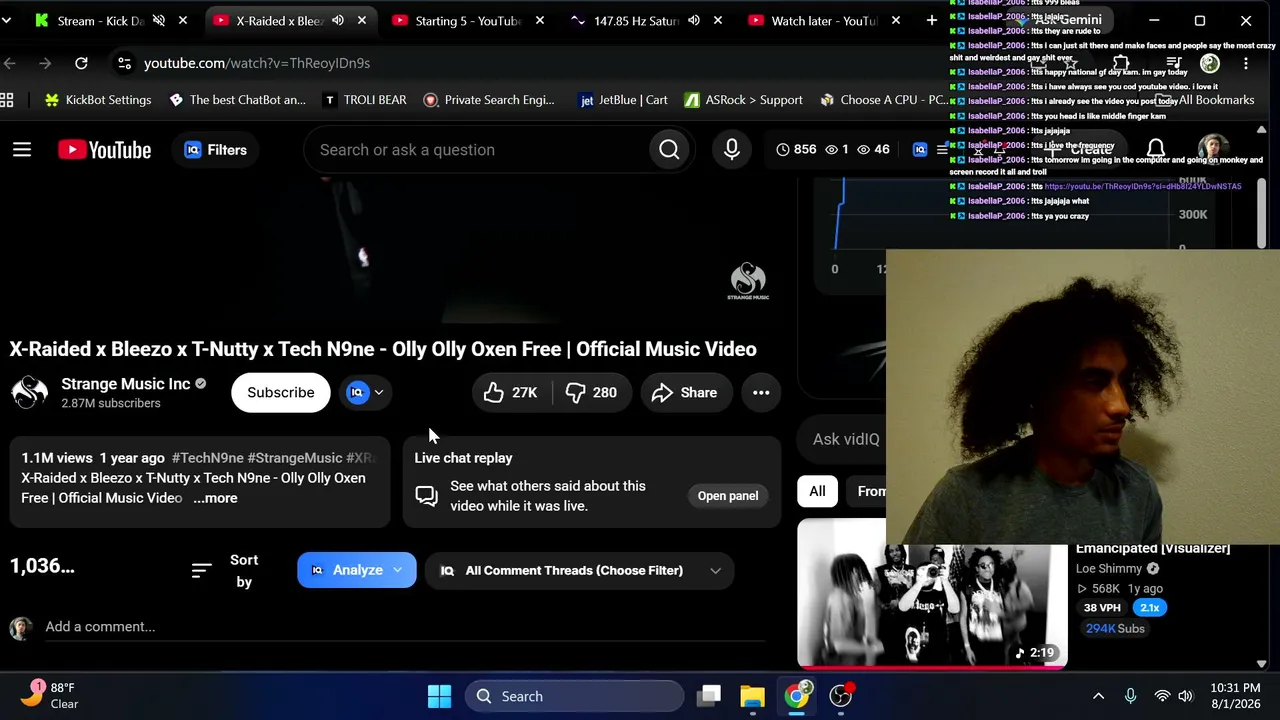Close the Starting 5 - YouTube tab
This screenshot has width=1280, height=720.
click(542, 20)
